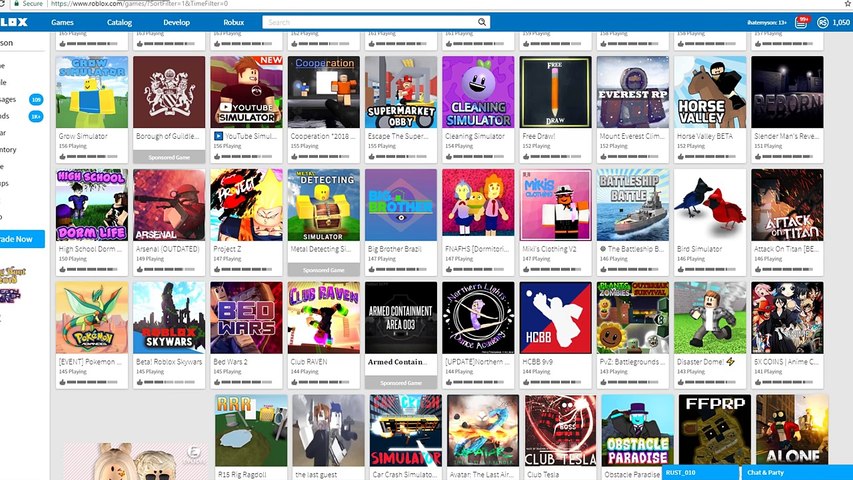
Task: Open the last guest thumbnail
Action: (x=329, y=430)
